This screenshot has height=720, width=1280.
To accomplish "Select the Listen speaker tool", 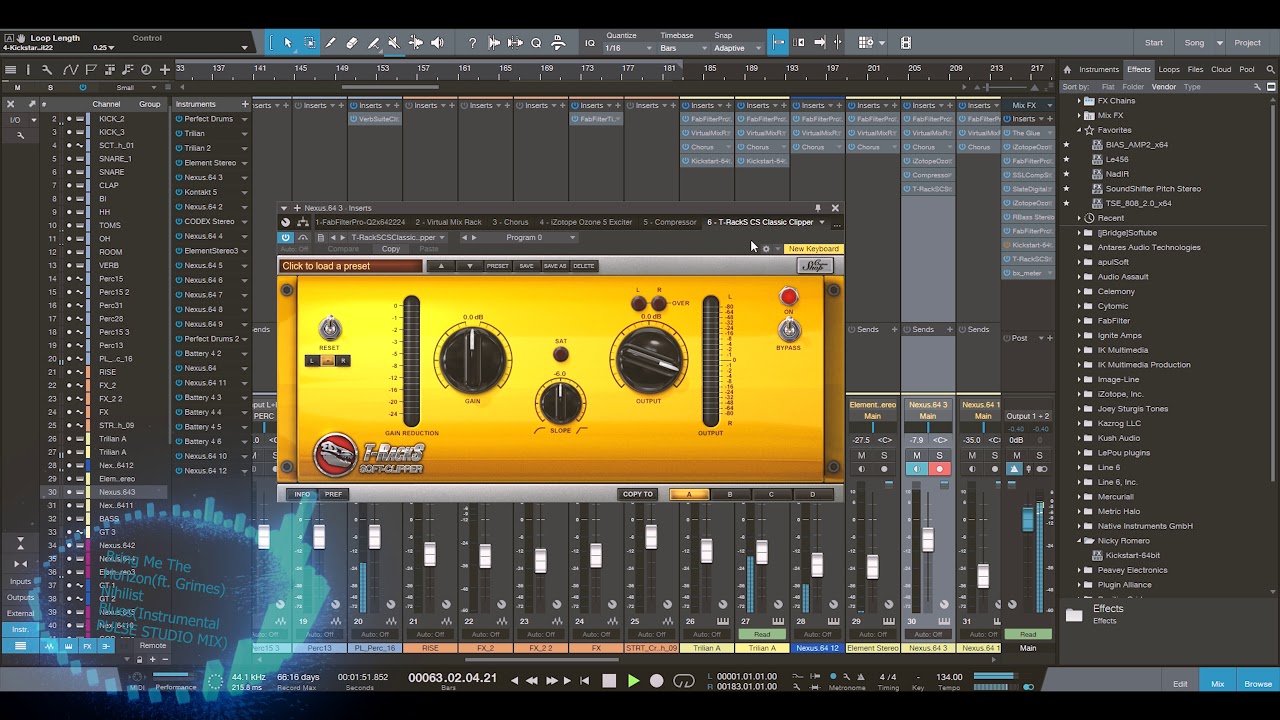I will (437, 43).
